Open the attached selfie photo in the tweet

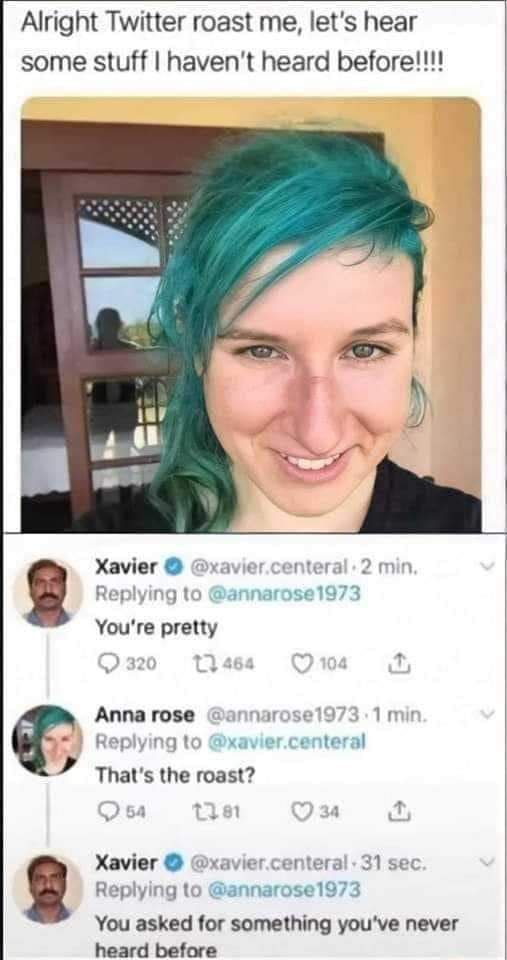[x=251, y=315]
